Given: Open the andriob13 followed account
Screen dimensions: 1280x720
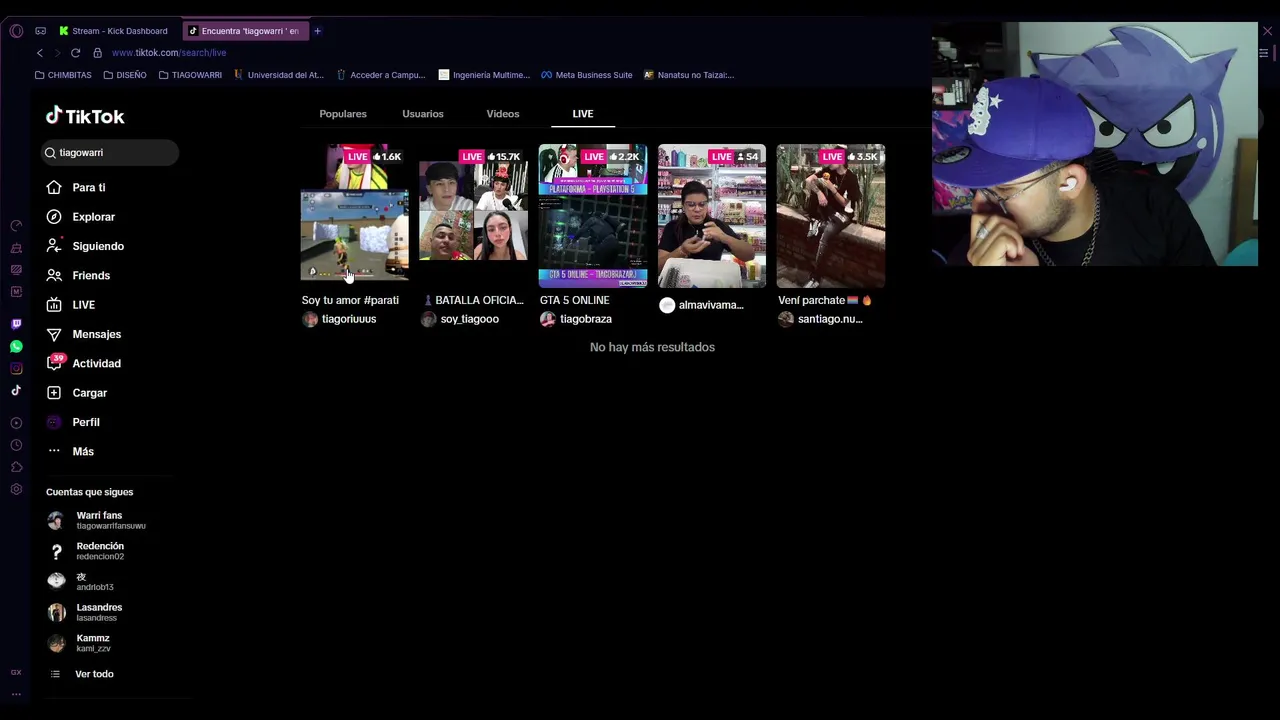Looking at the screenshot, I should click(82, 581).
